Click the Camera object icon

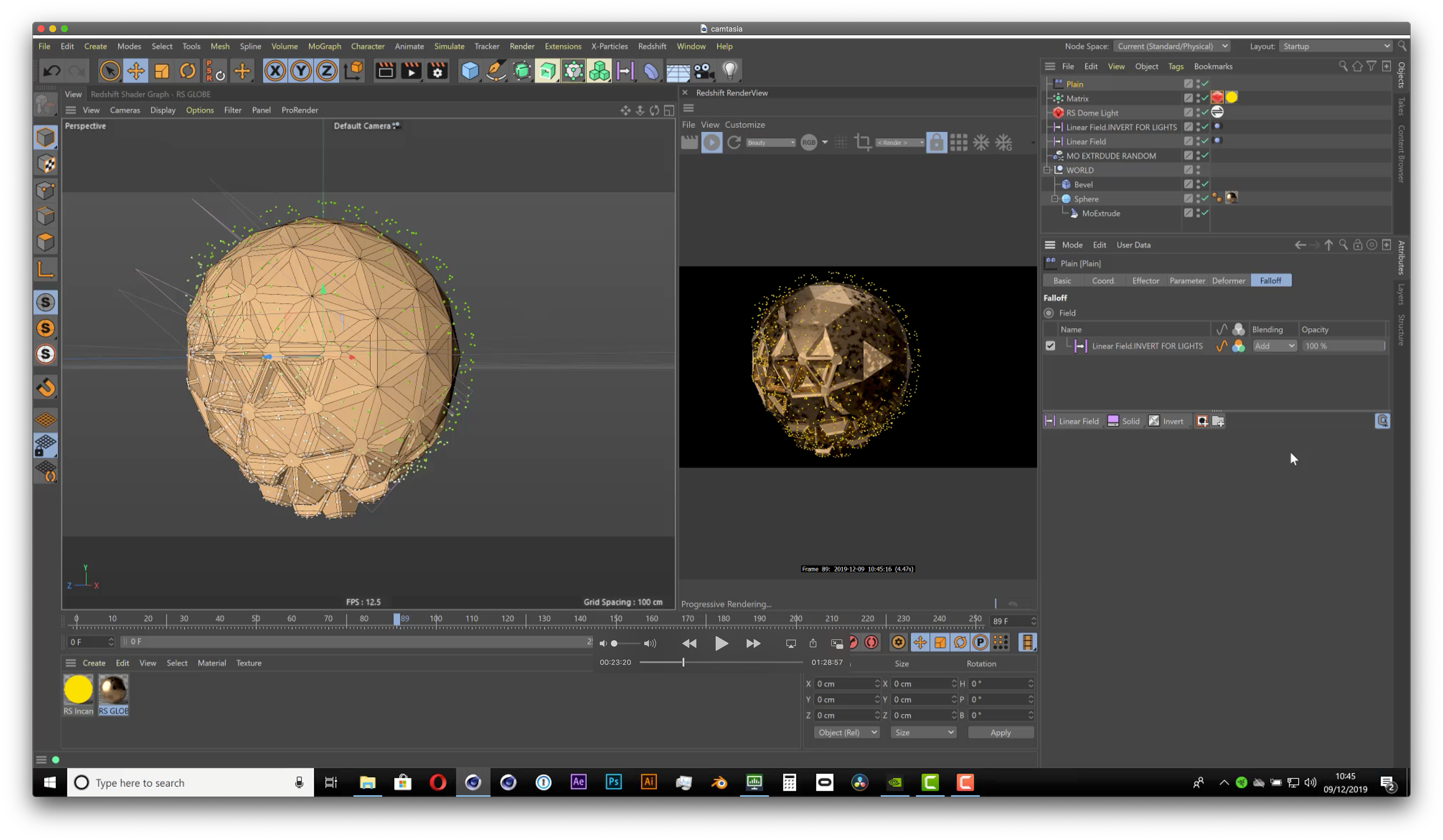(x=704, y=71)
